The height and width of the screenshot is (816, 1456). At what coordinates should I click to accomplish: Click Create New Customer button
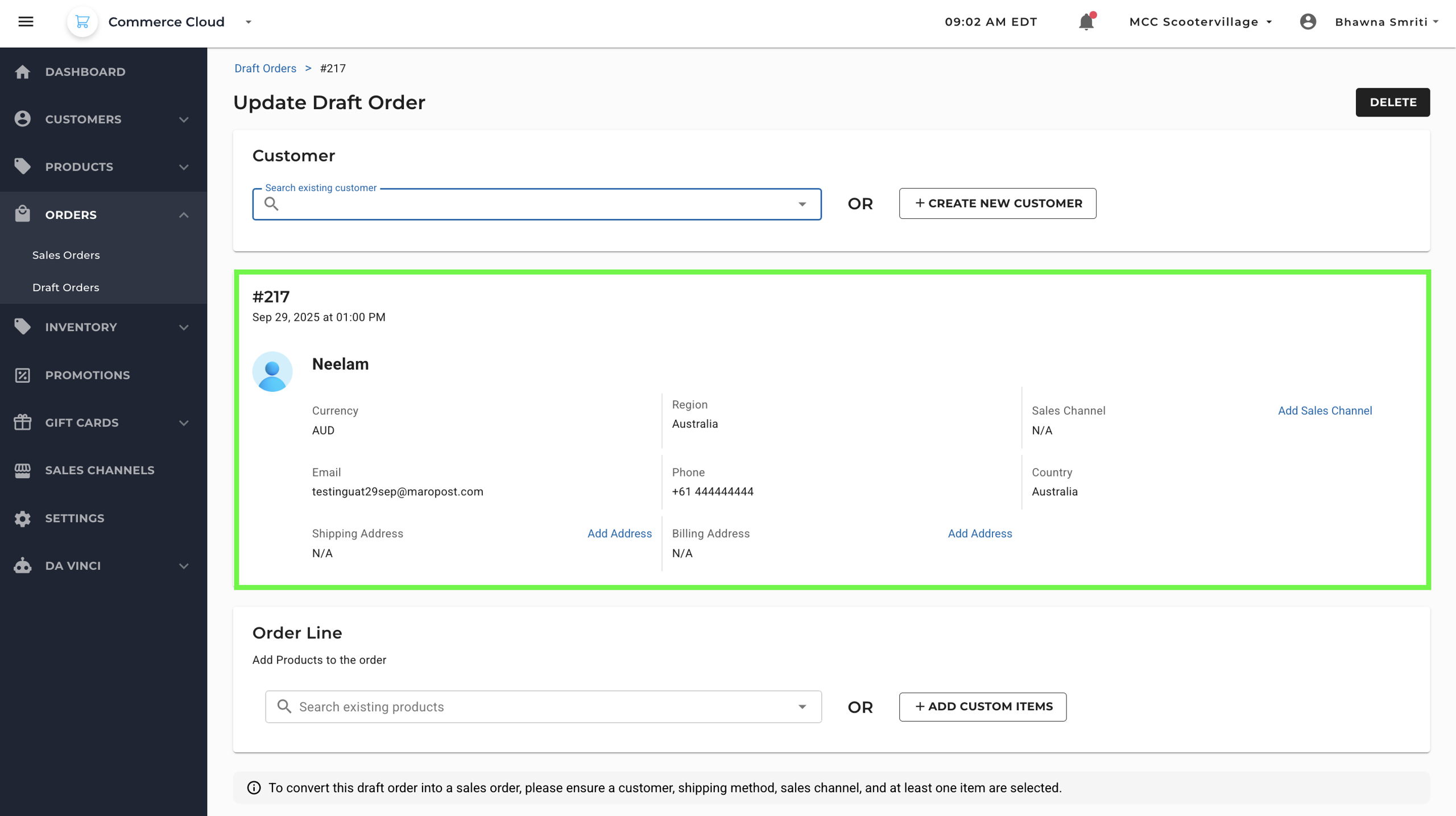998,204
